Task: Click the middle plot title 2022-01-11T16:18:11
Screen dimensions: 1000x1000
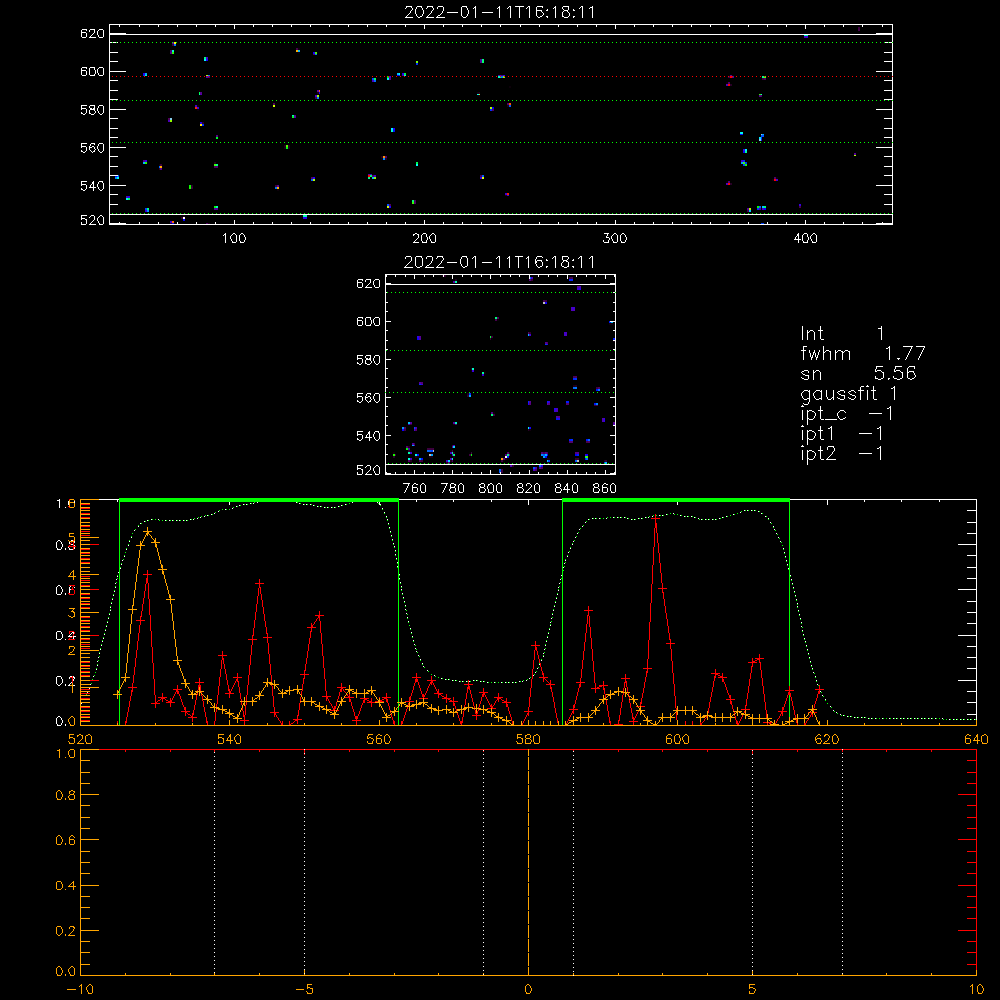Action: tap(500, 262)
